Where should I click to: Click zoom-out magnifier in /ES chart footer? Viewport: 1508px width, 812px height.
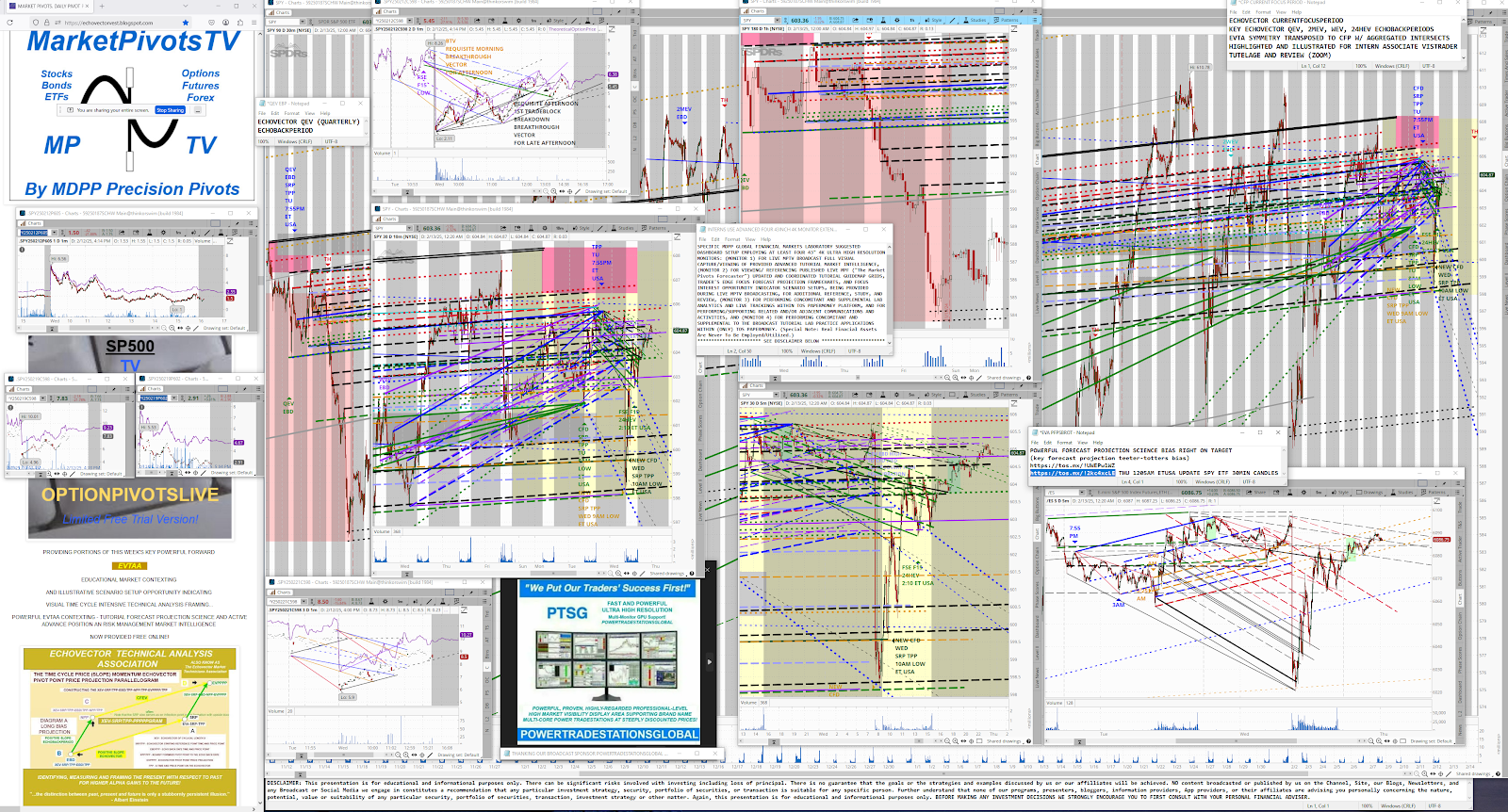click(x=1371, y=741)
